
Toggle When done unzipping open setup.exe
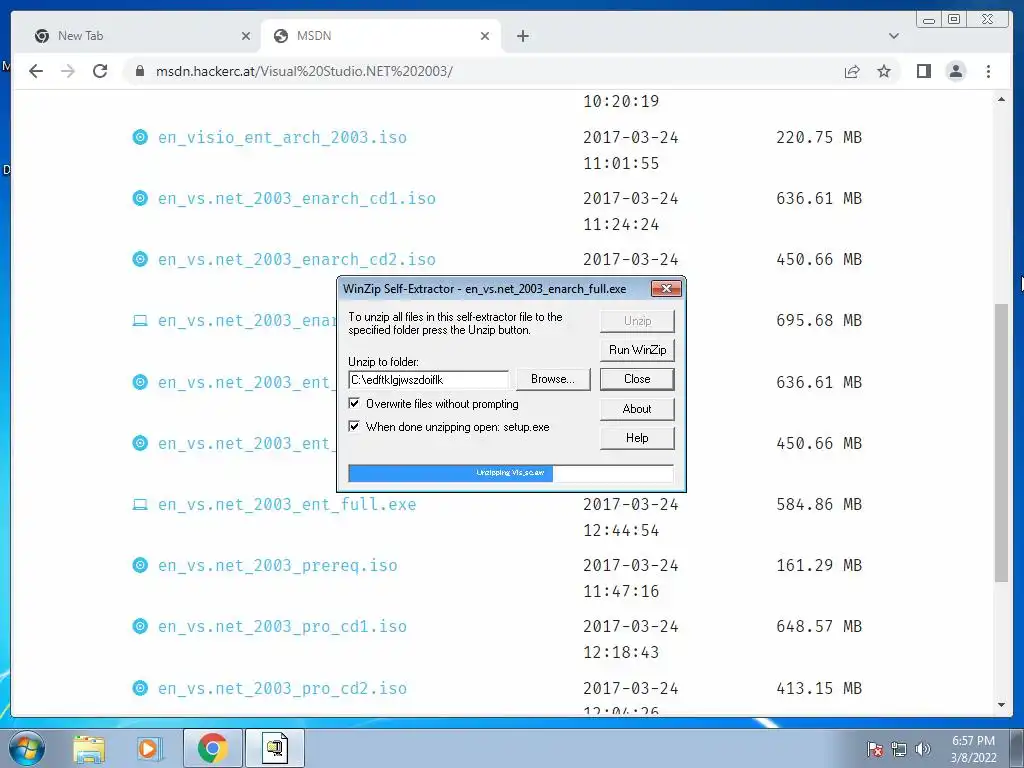tap(354, 426)
